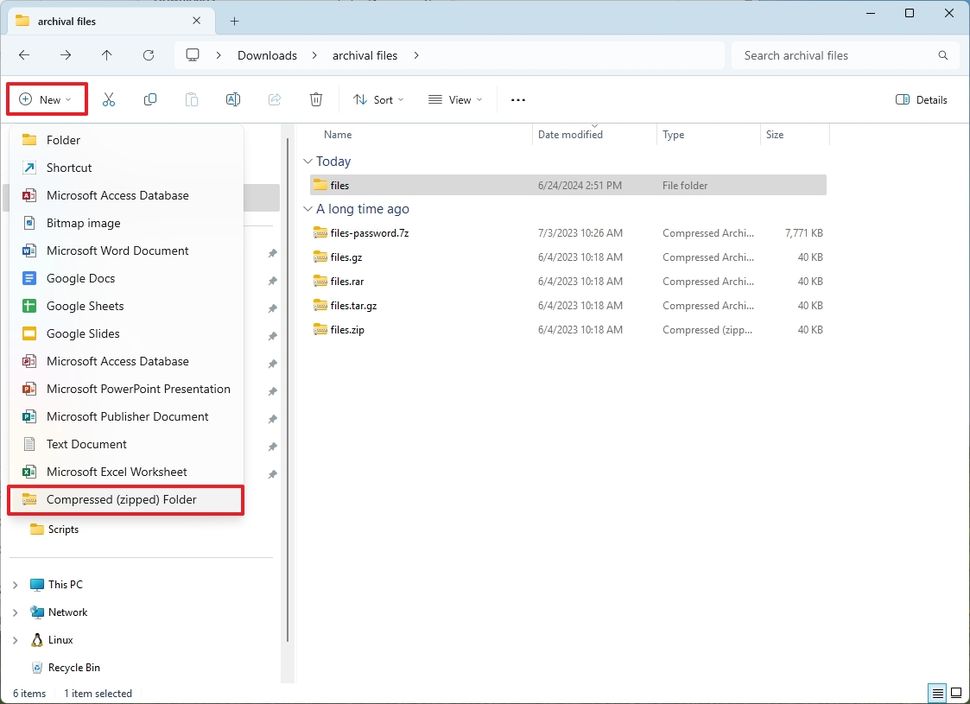The width and height of the screenshot is (970, 704).
Task: Collapse the Today group
Action: click(308, 161)
